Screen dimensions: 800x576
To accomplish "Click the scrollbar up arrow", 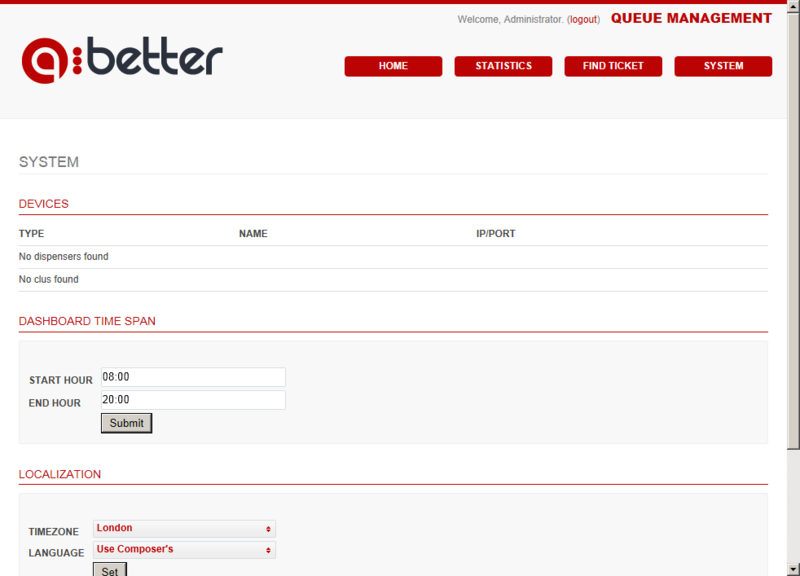I will pyautogui.click(x=793, y=6).
